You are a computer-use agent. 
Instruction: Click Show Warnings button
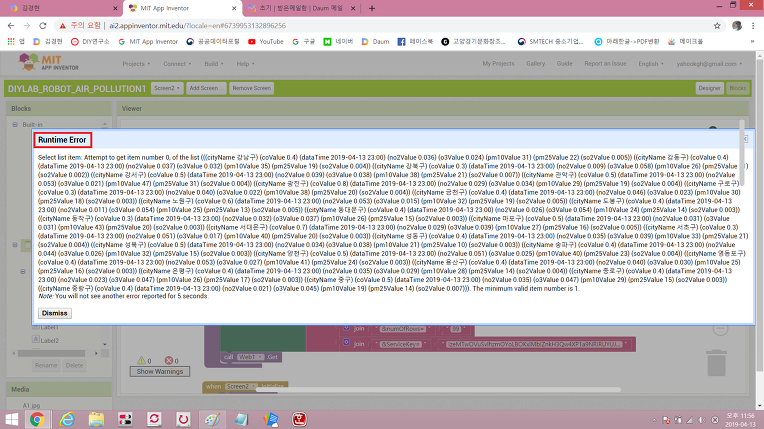[x=160, y=371]
